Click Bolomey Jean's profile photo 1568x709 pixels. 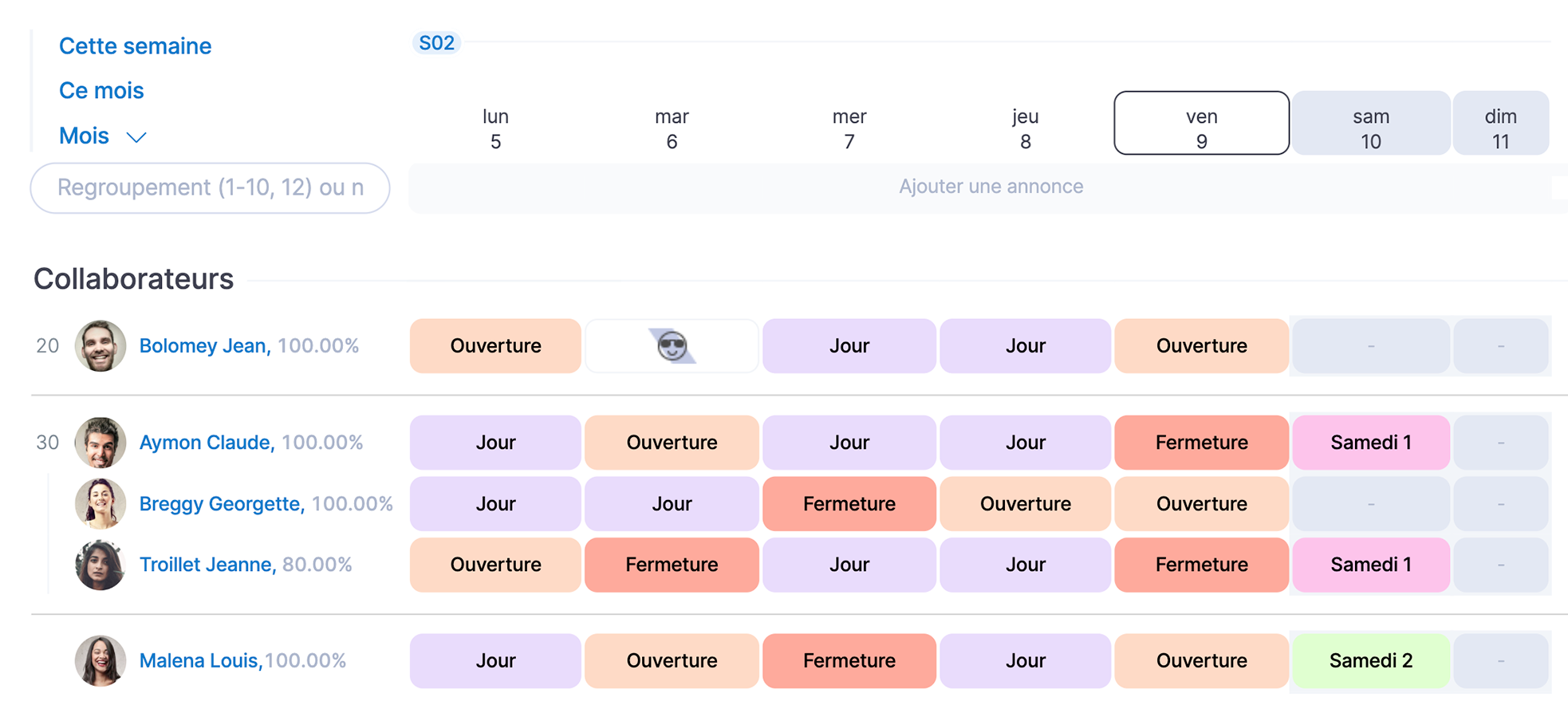point(100,346)
